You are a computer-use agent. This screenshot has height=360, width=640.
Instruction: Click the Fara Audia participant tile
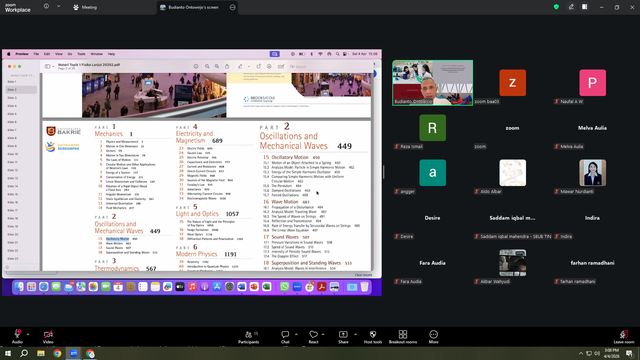[x=432, y=263]
